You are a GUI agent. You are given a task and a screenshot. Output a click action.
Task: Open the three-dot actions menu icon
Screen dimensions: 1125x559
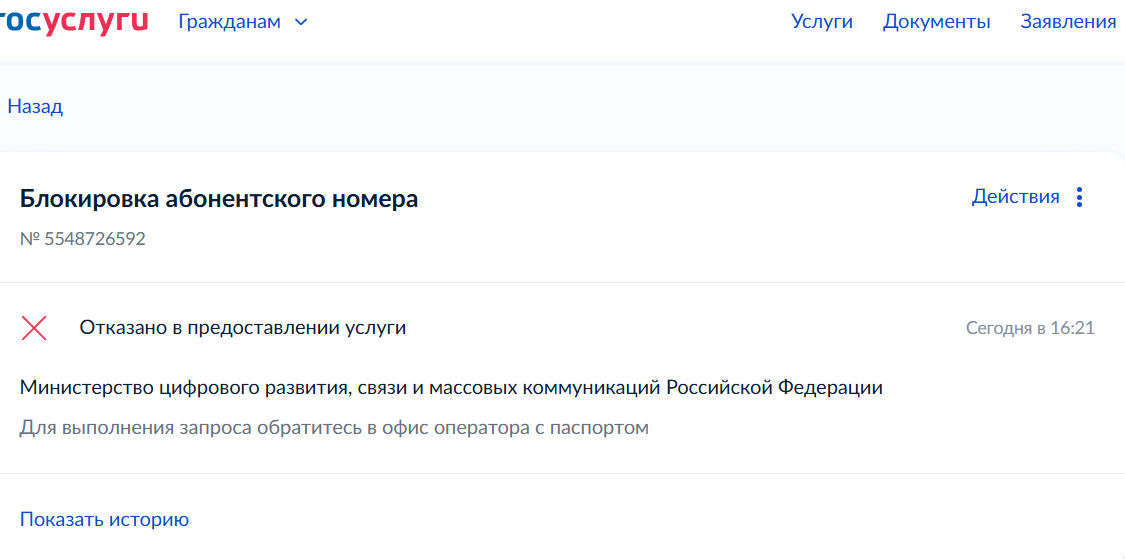[1079, 197]
